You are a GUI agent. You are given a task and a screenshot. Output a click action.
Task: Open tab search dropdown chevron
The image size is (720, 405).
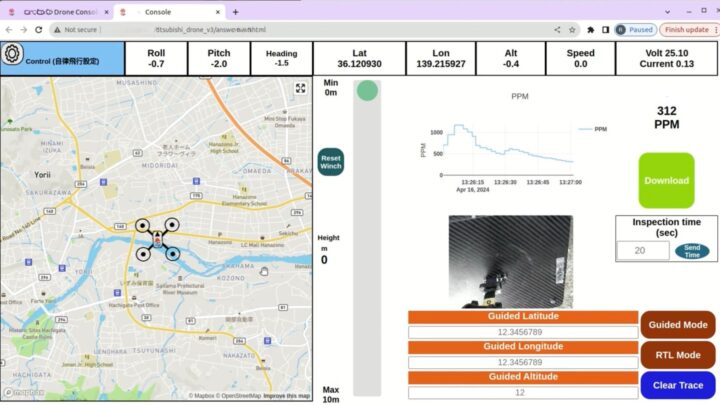click(667, 12)
